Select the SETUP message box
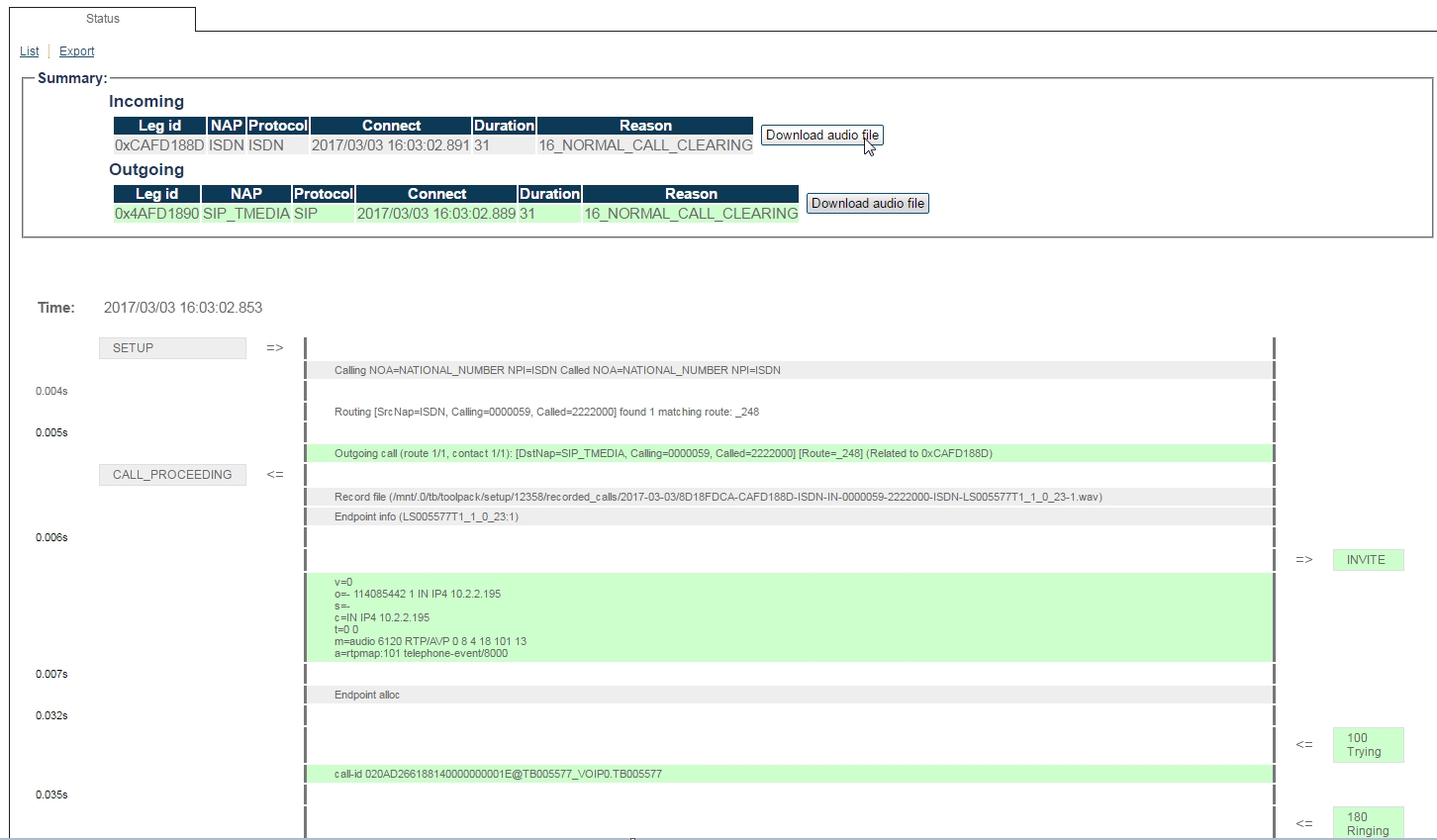This screenshot has width=1437, height=840. point(172,348)
